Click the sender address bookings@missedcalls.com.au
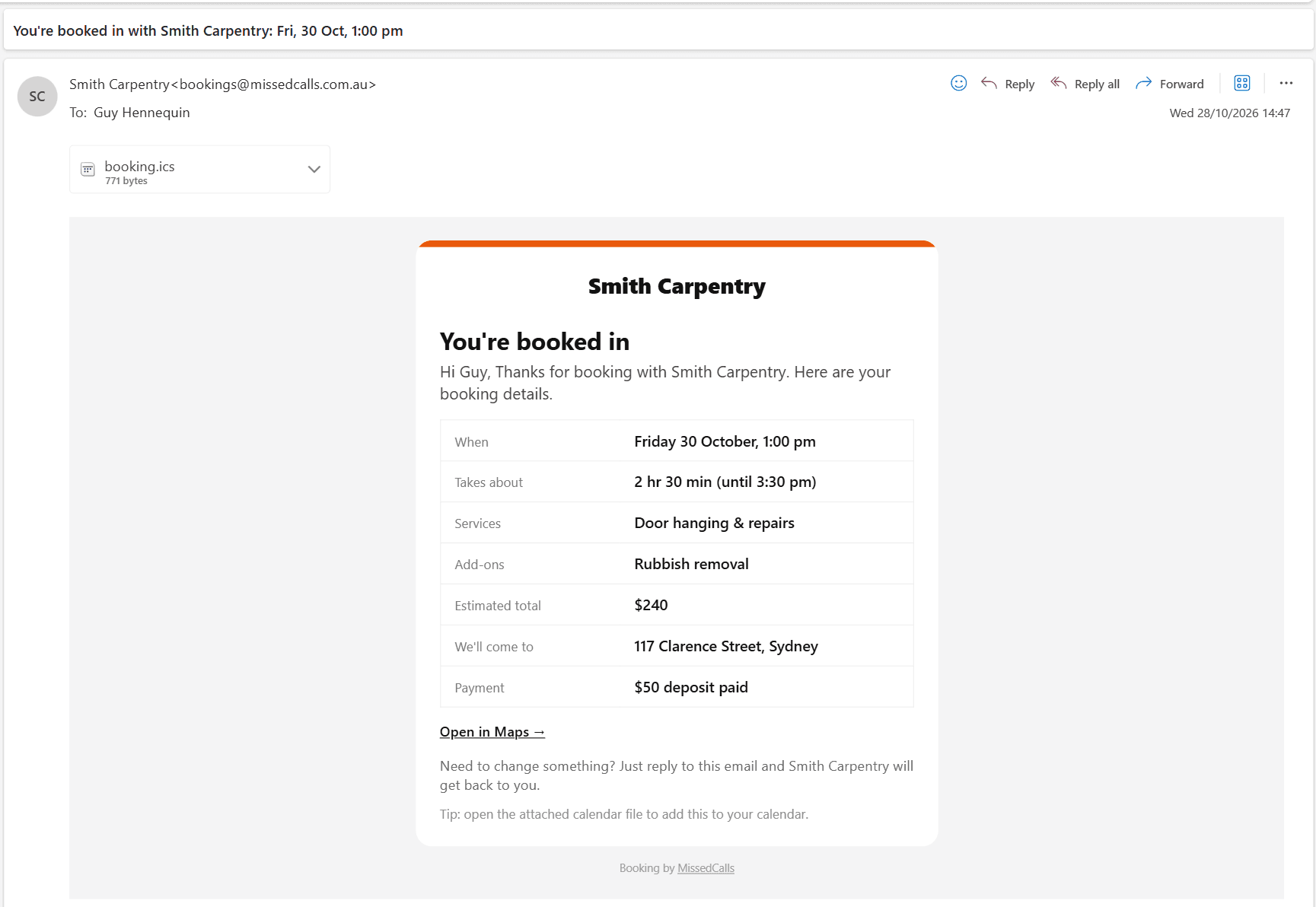This screenshot has height=907, width=1316. (274, 84)
